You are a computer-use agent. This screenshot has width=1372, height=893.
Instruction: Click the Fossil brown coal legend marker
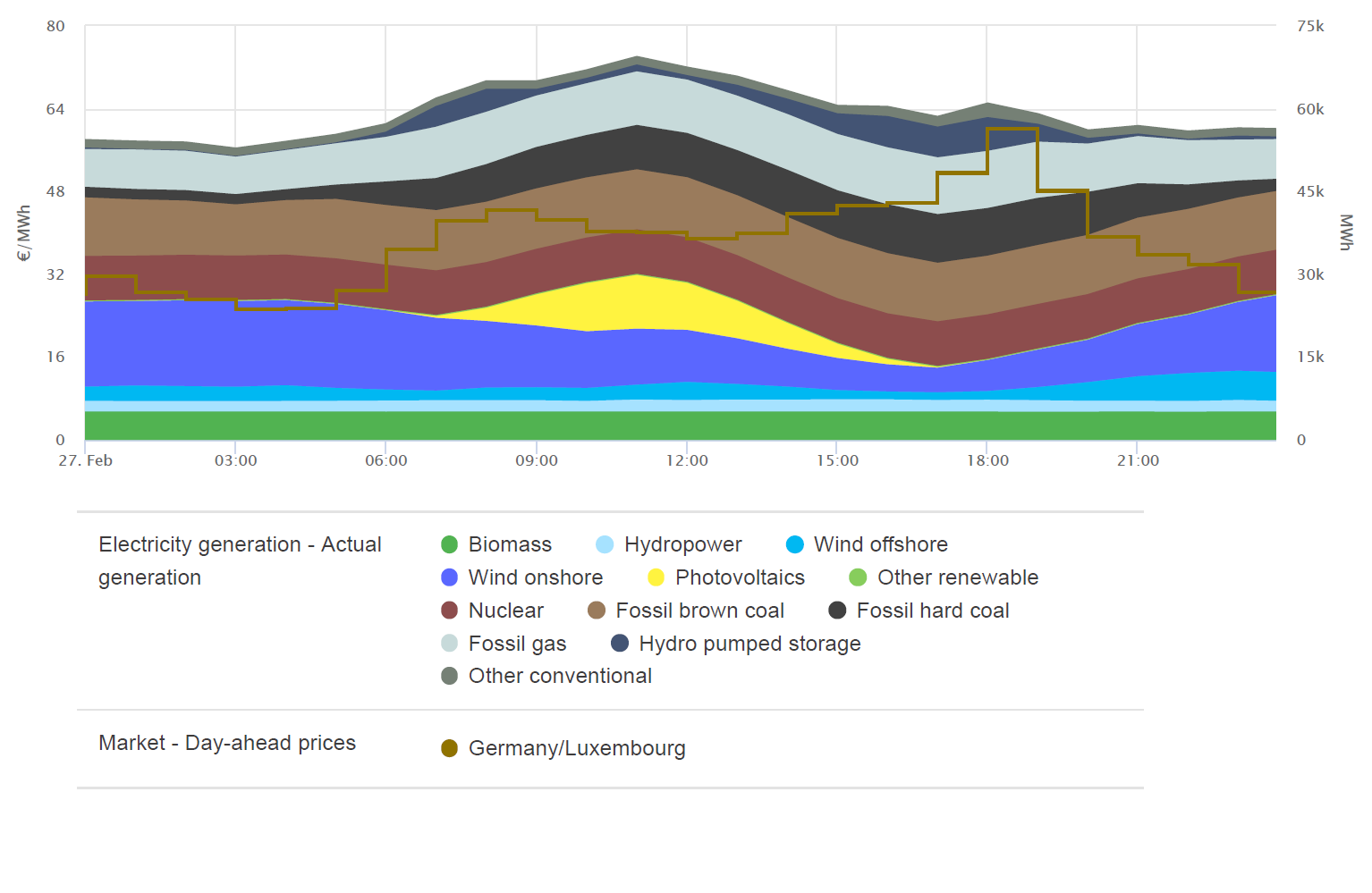coord(597,611)
